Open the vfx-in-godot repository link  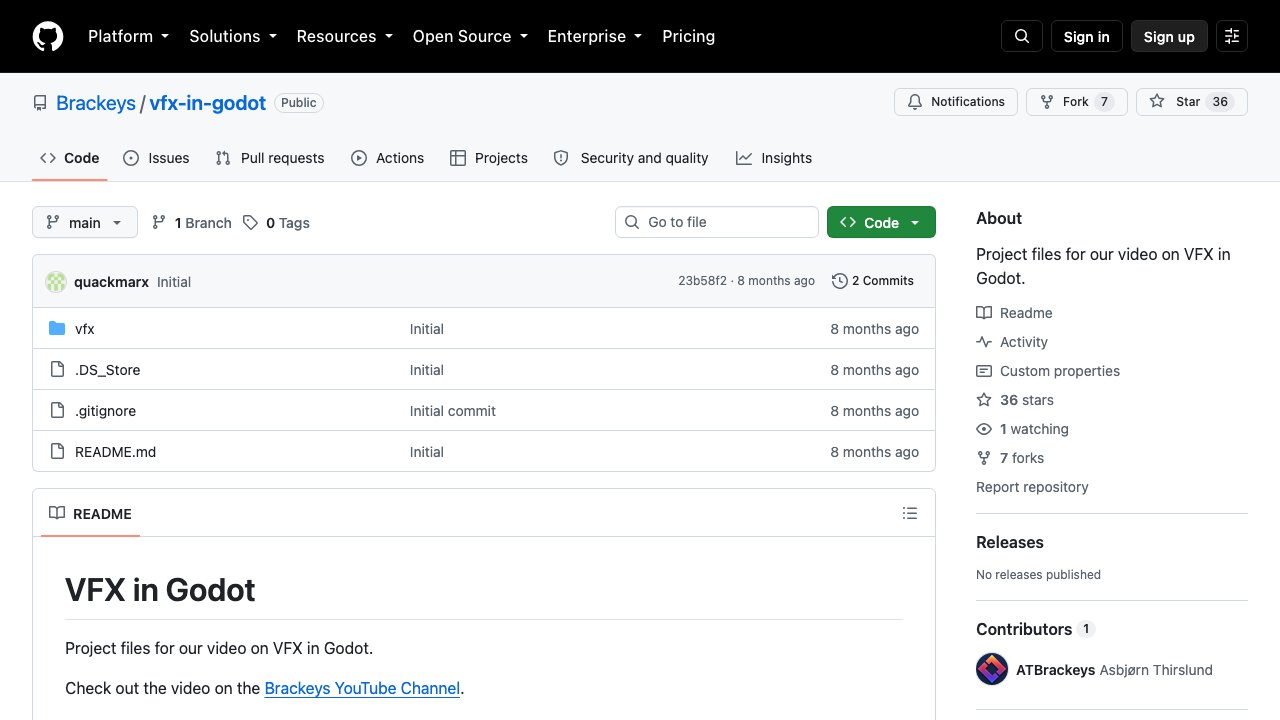[x=208, y=103]
